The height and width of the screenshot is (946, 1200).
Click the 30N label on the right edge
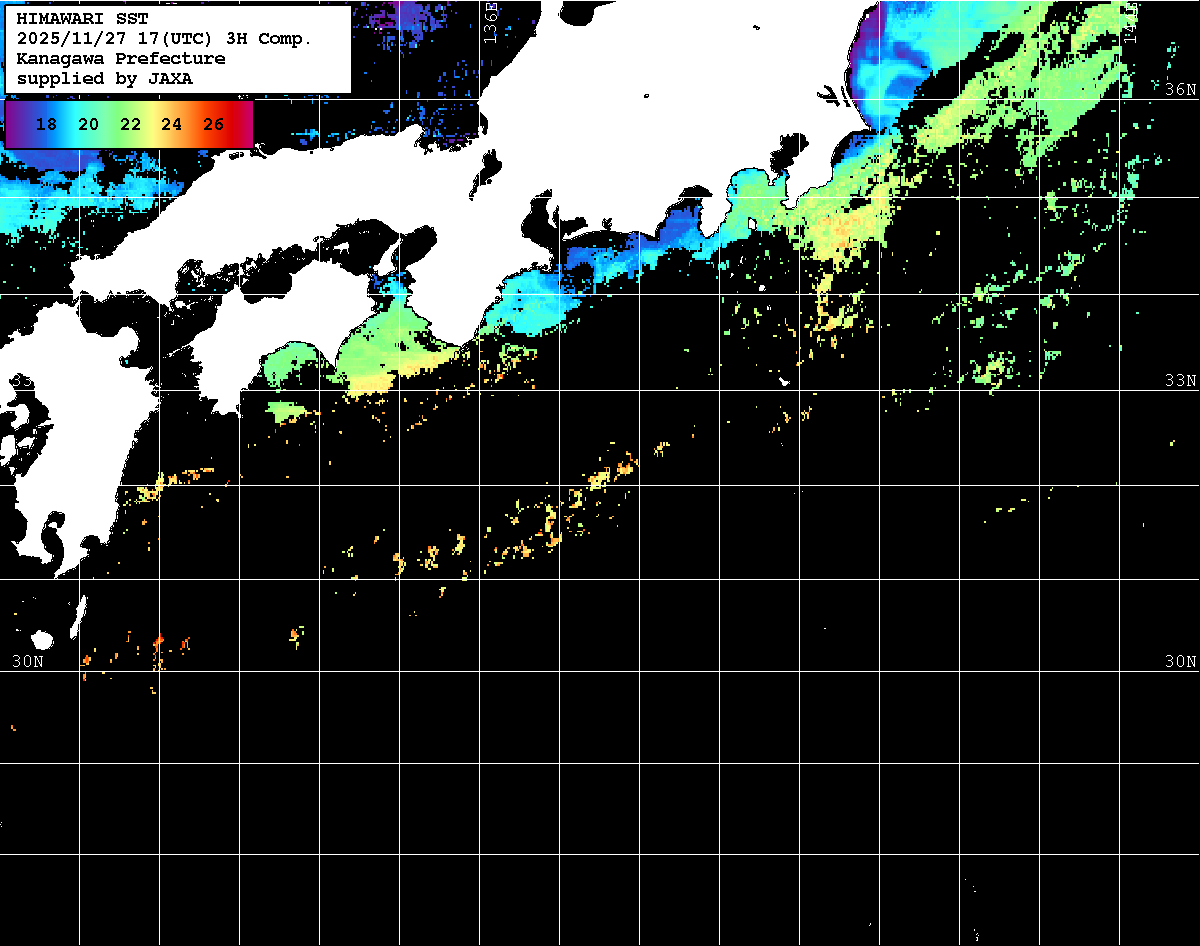pyautogui.click(x=1180, y=662)
